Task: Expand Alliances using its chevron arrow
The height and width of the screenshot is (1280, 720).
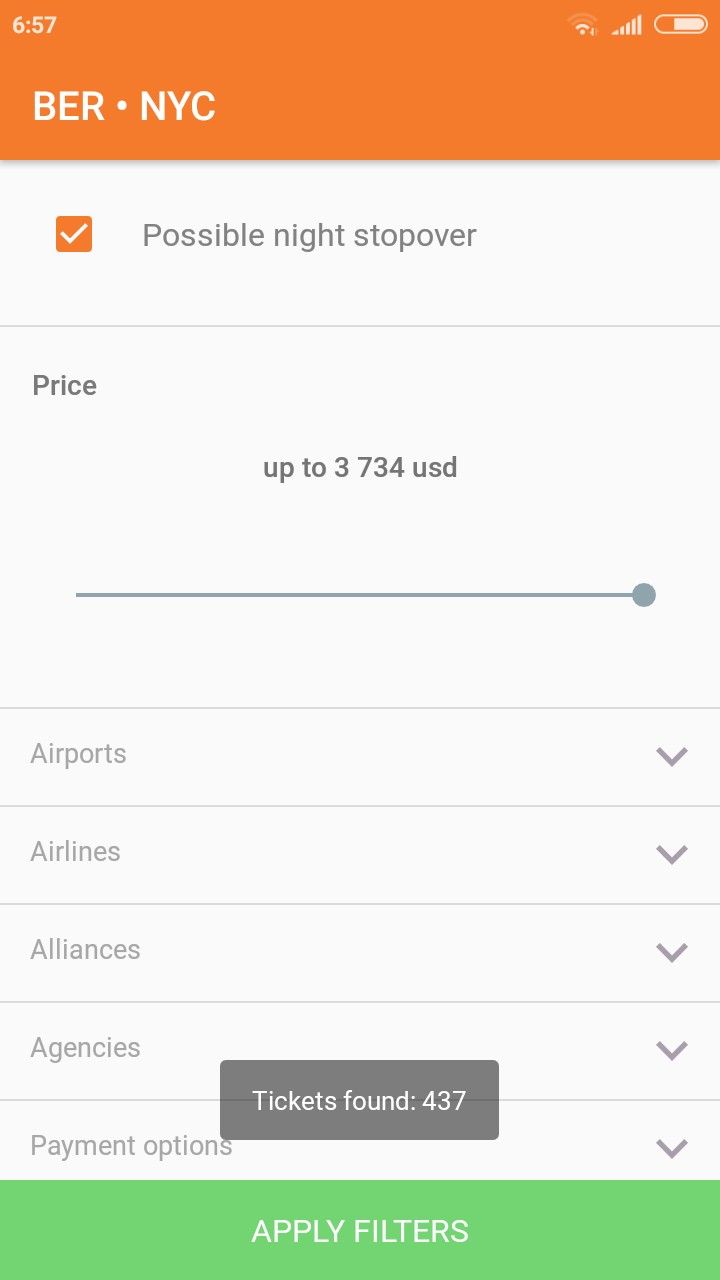Action: coord(671,952)
